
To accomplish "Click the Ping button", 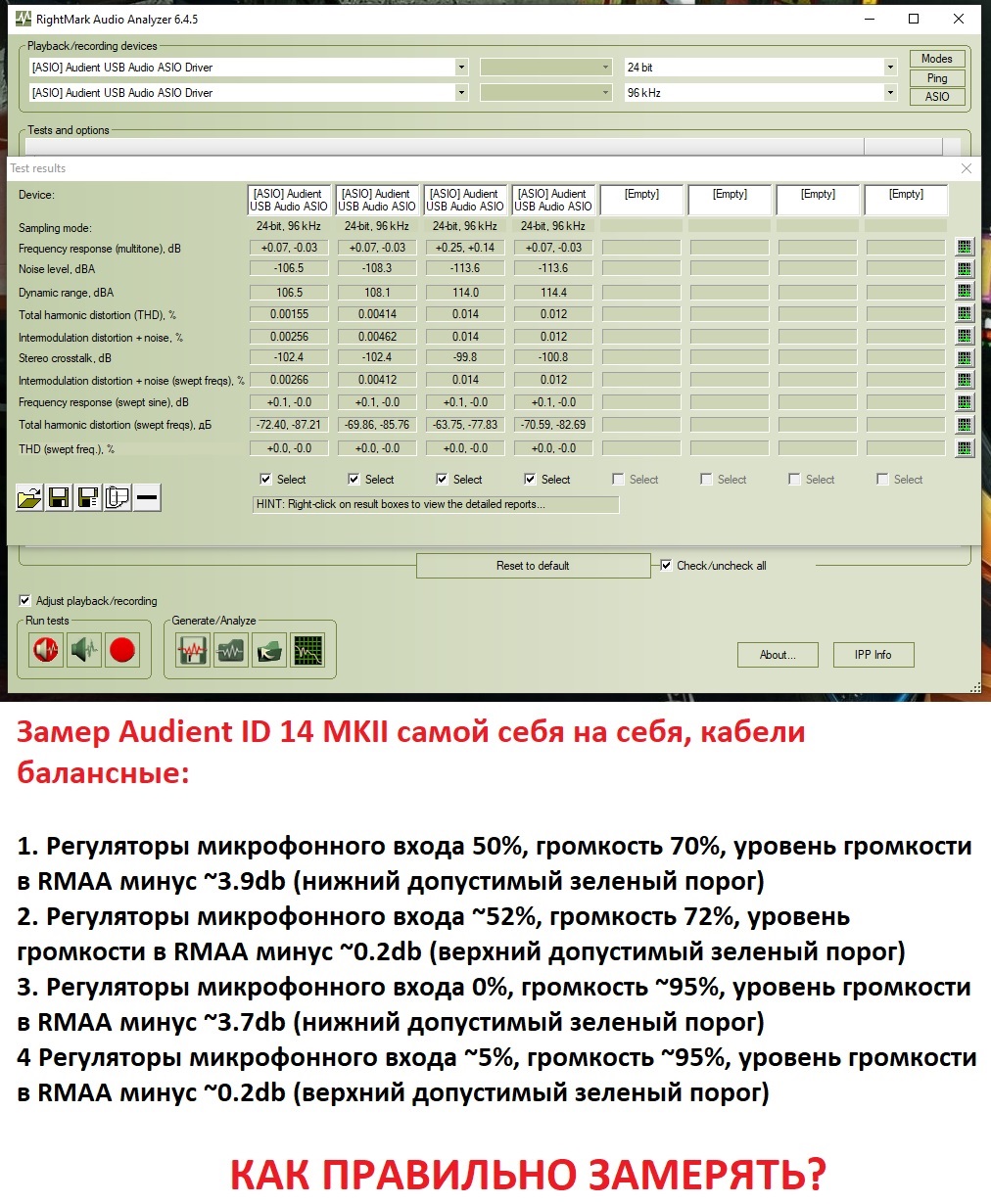I will (x=937, y=78).
